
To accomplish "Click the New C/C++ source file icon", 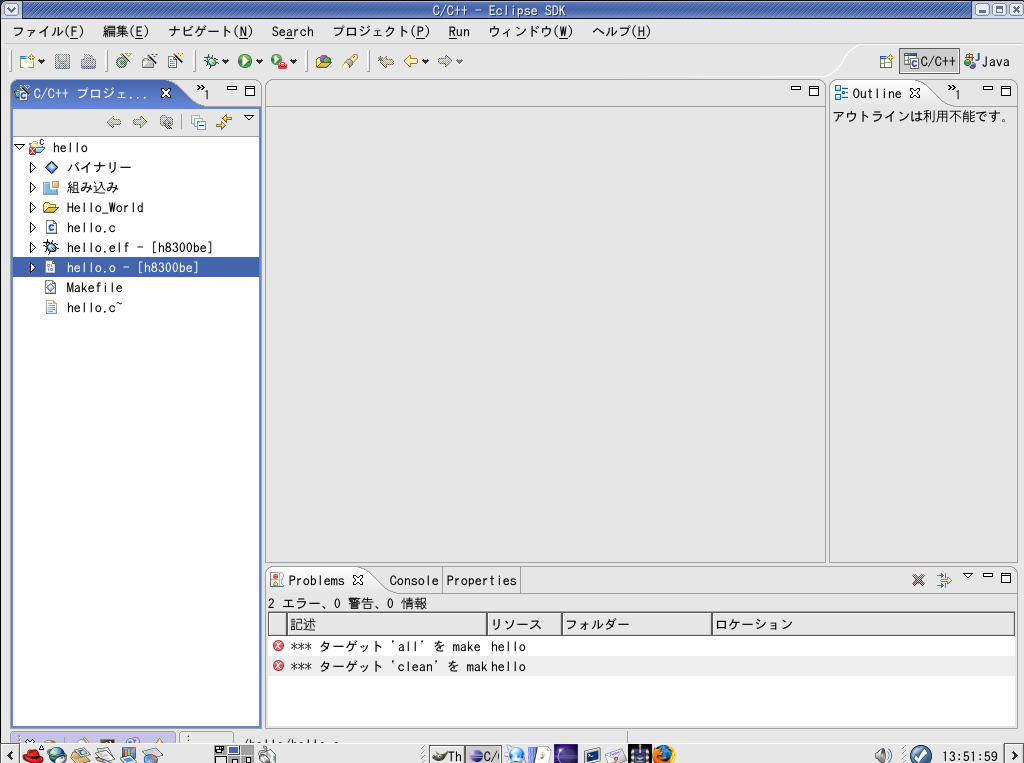I will 175,61.
